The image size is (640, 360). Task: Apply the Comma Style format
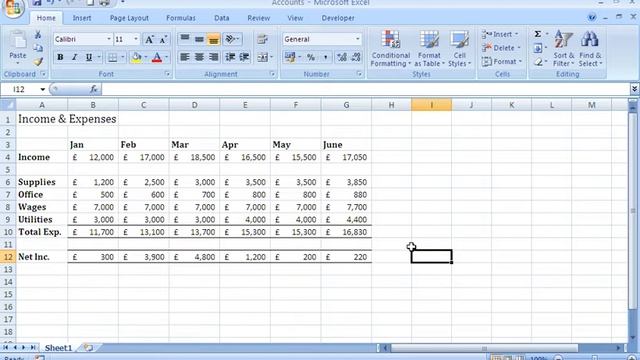click(325, 57)
